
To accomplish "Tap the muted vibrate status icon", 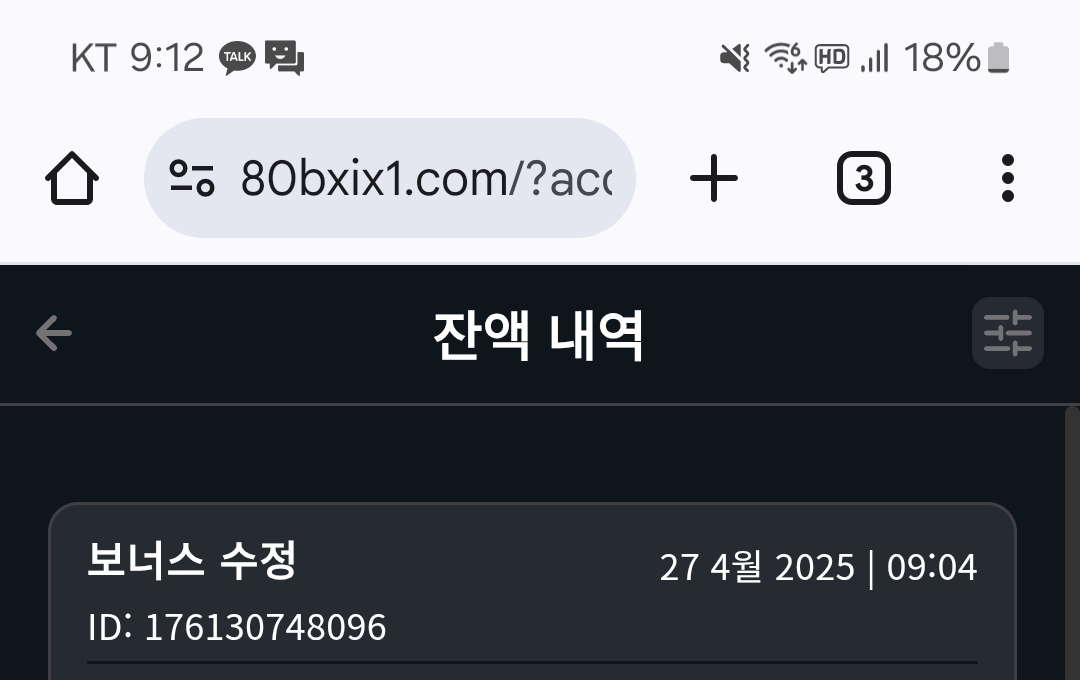I will tap(735, 58).
